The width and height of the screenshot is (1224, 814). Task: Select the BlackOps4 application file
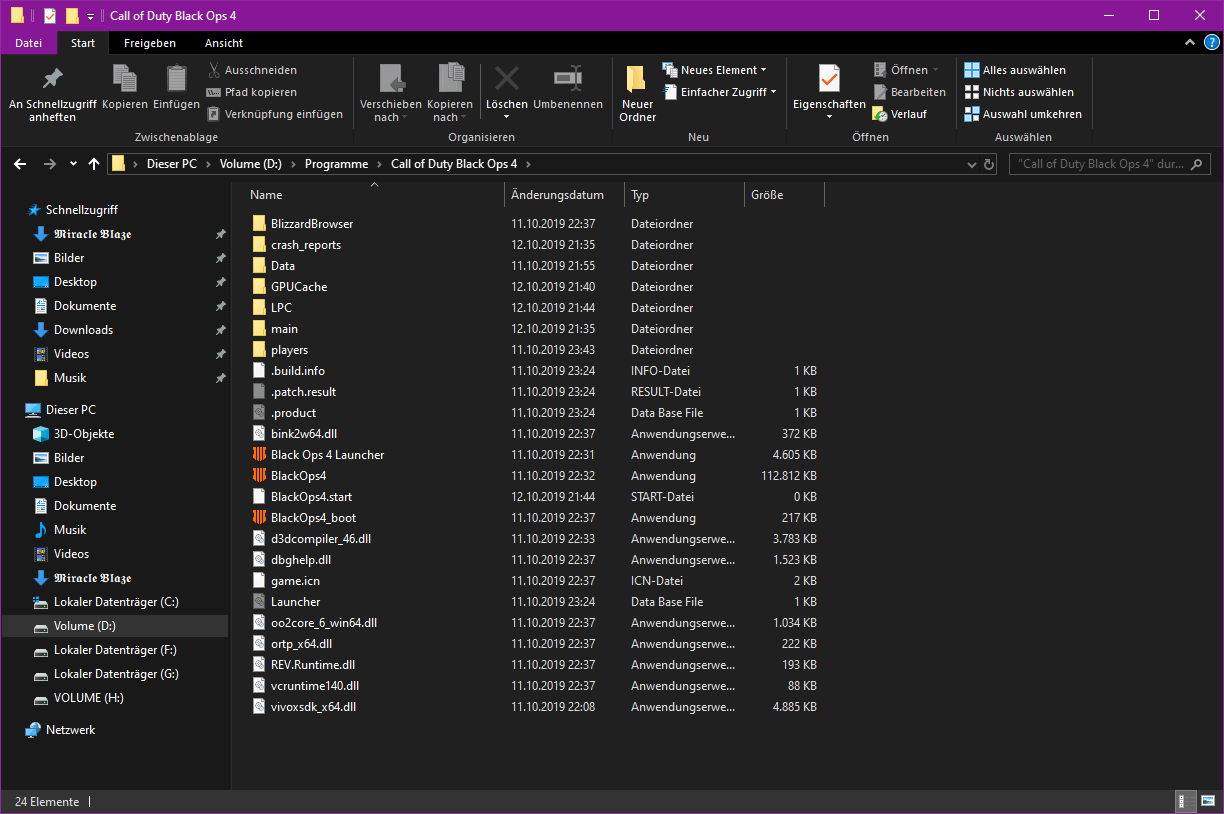tap(298, 476)
